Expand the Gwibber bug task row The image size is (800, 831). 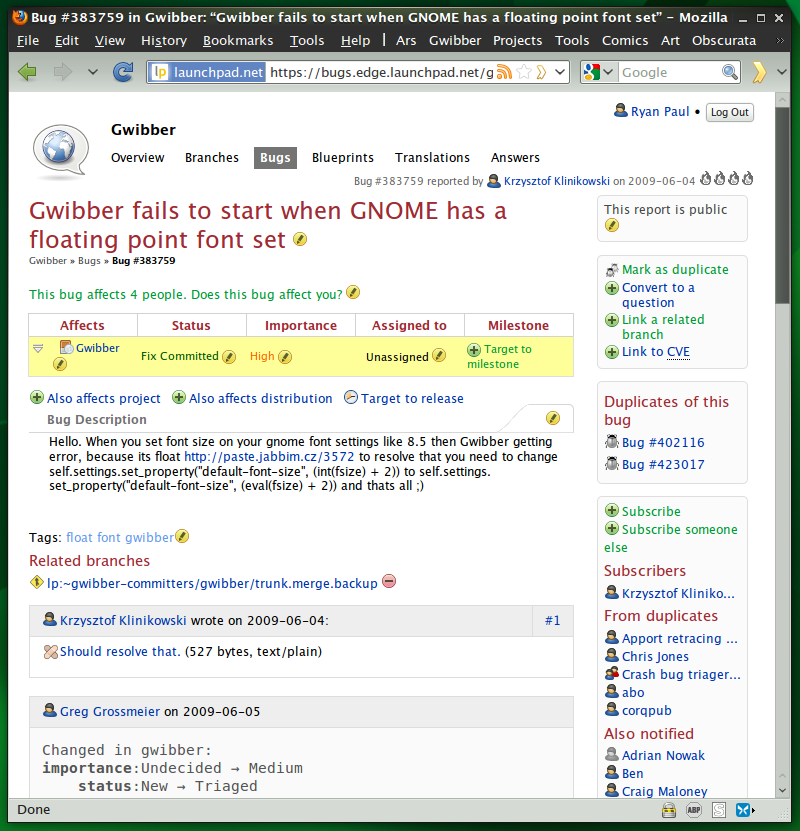[38, 349]
